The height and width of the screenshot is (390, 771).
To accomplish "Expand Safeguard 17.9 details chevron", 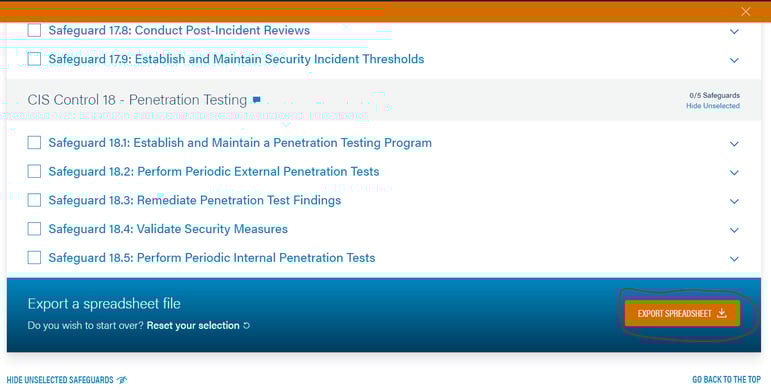I will pyautogui.click(x=734, y=60).
